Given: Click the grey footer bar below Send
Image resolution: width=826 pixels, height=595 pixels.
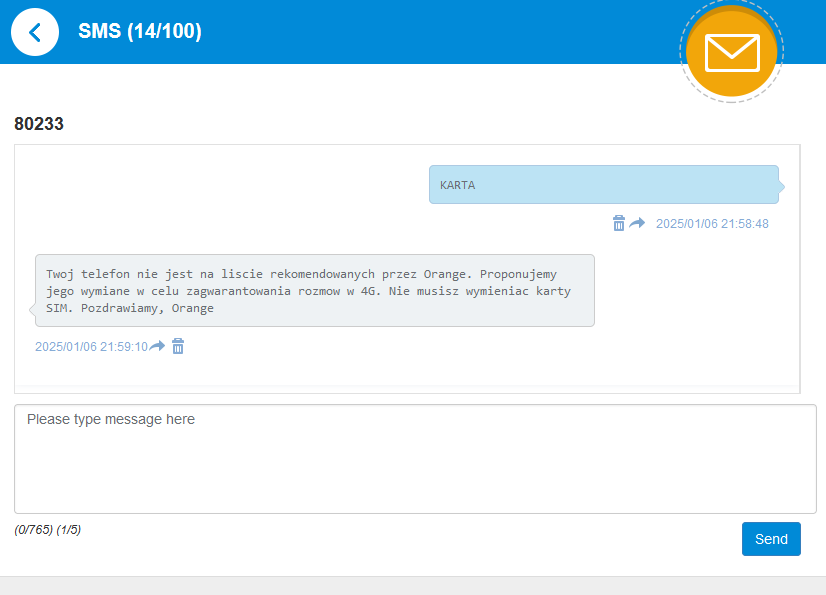Looking at the screenshot, I should coord(413,585).
